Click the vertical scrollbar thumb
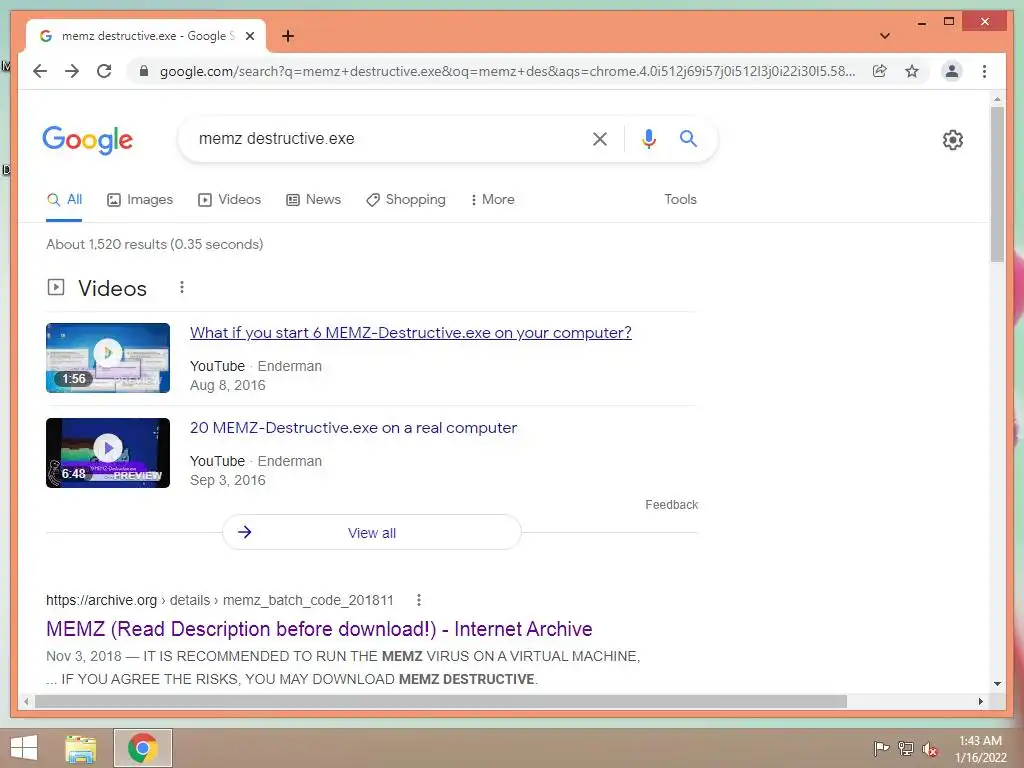This screenshot has height=768, width=1024. point(997,184)
